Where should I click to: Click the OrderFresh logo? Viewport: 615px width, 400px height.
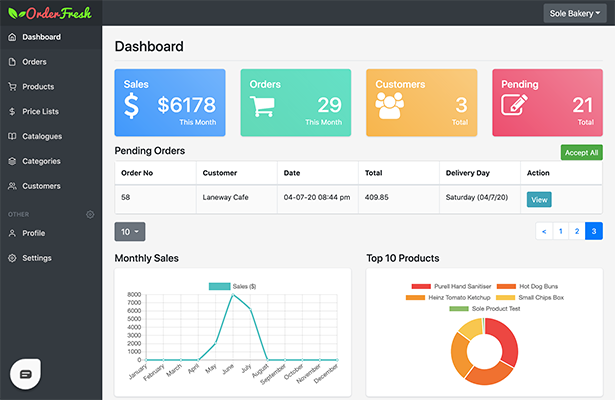[50, 13]
